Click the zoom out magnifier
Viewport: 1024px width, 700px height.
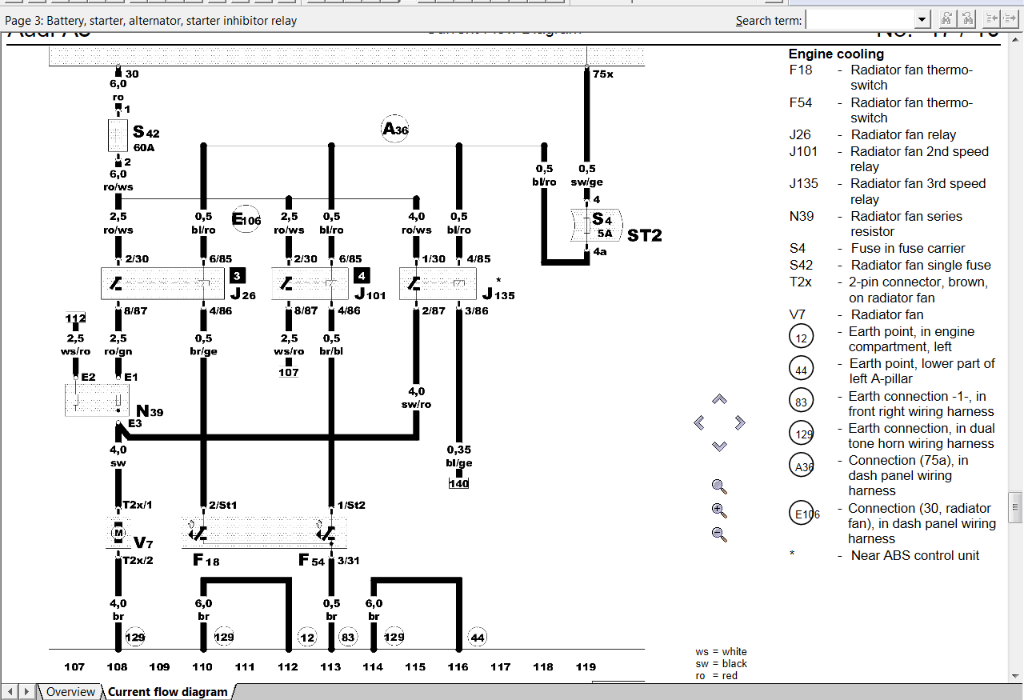(719, 534)
